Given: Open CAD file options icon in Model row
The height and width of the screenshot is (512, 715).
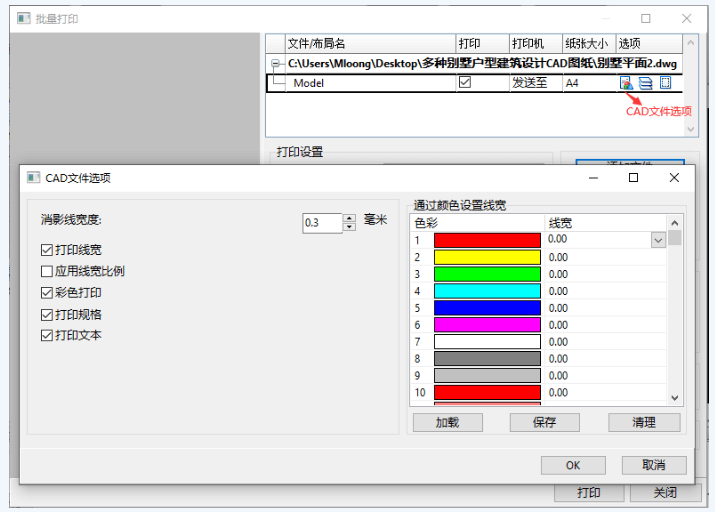Looking at the screenshot, I should point(626,83).
